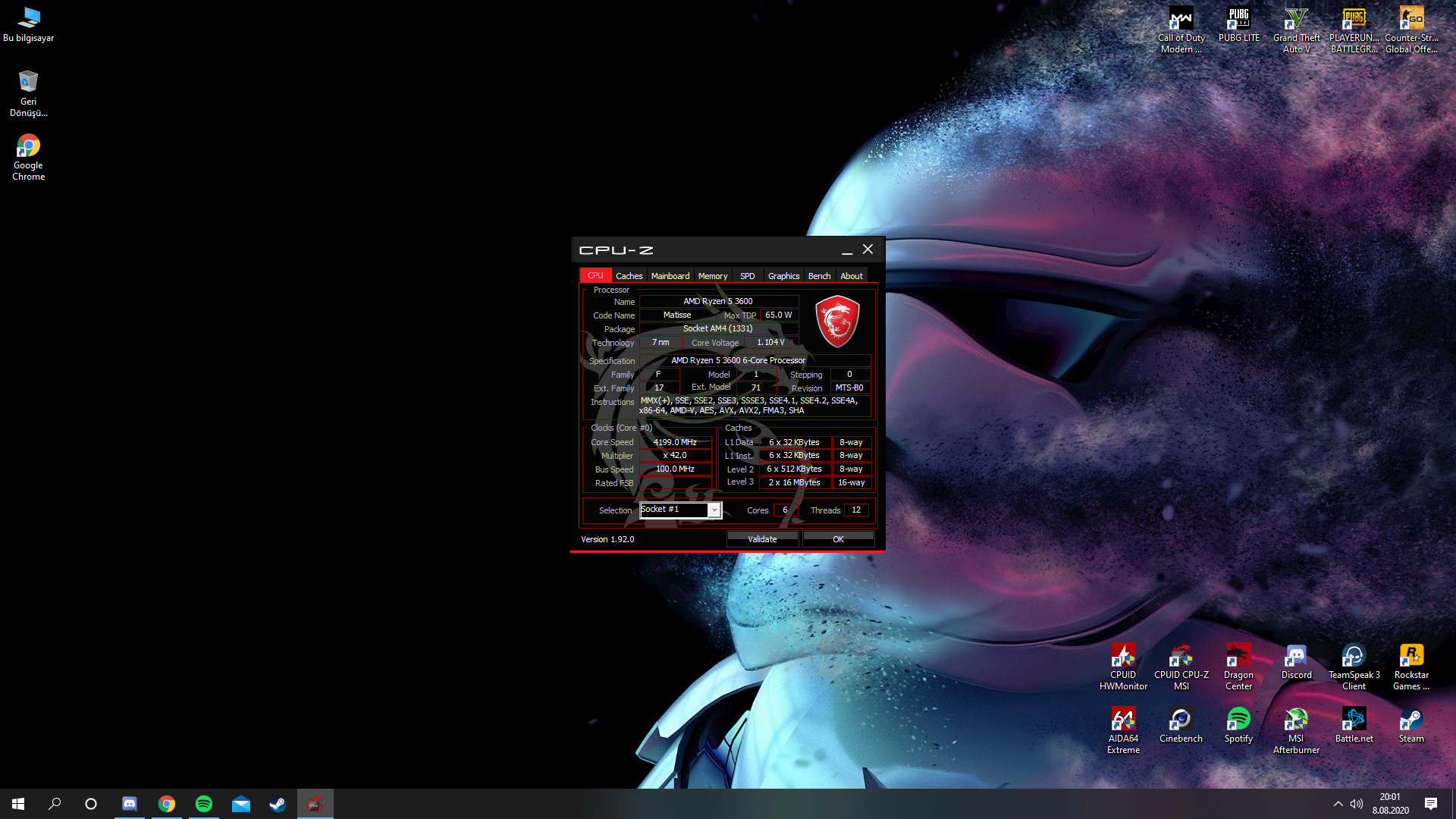Show hidden system tray icons
This screenshot has width=1456, height=819.
coord(1338,804)
